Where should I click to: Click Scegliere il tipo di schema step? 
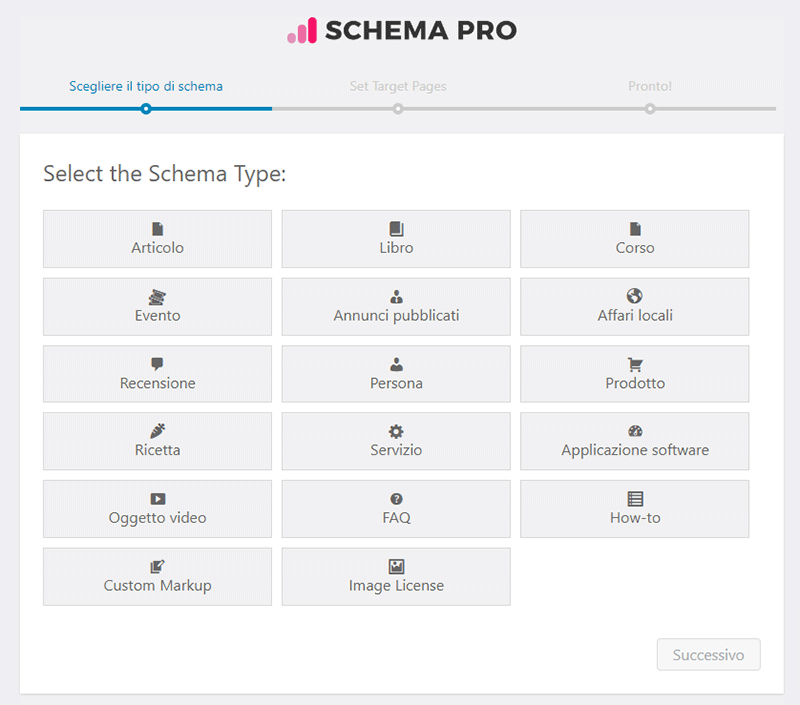click(146, 86)
